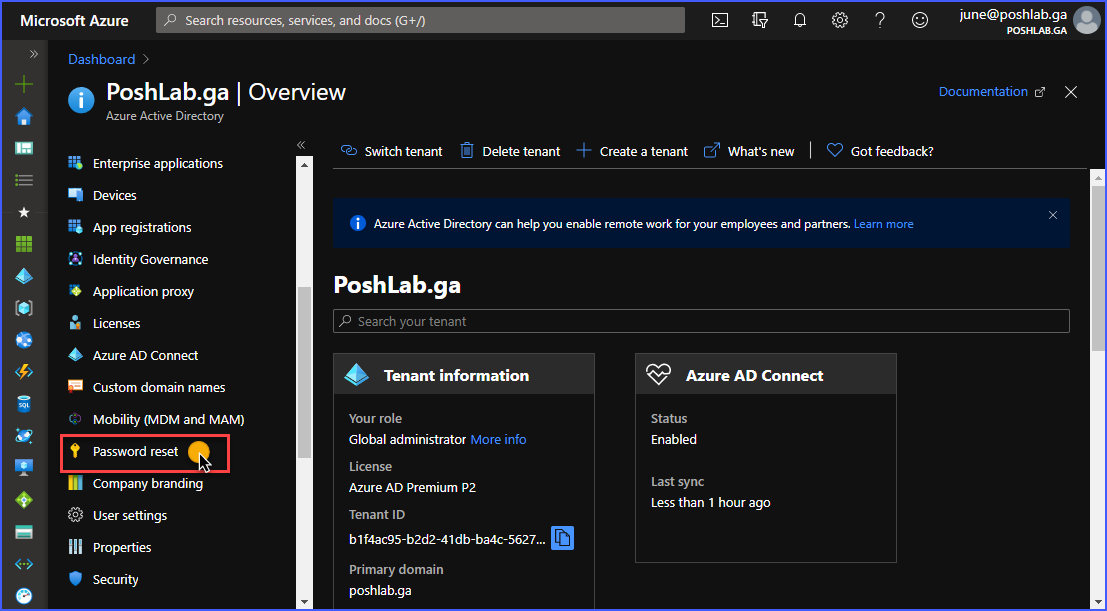Open Load balancers green diamond icon

24,500
